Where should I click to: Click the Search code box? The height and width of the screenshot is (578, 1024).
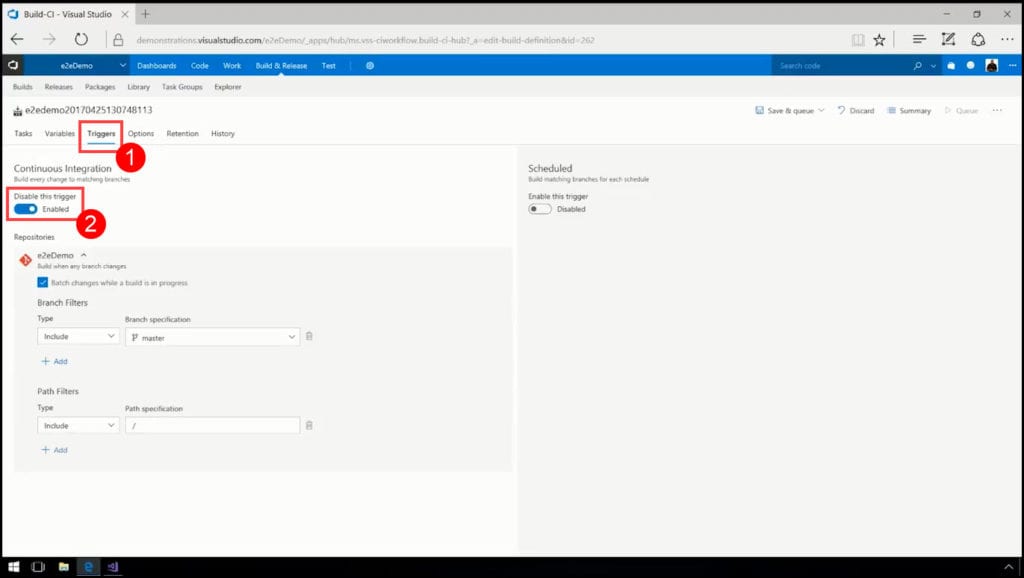coord(842,65)
